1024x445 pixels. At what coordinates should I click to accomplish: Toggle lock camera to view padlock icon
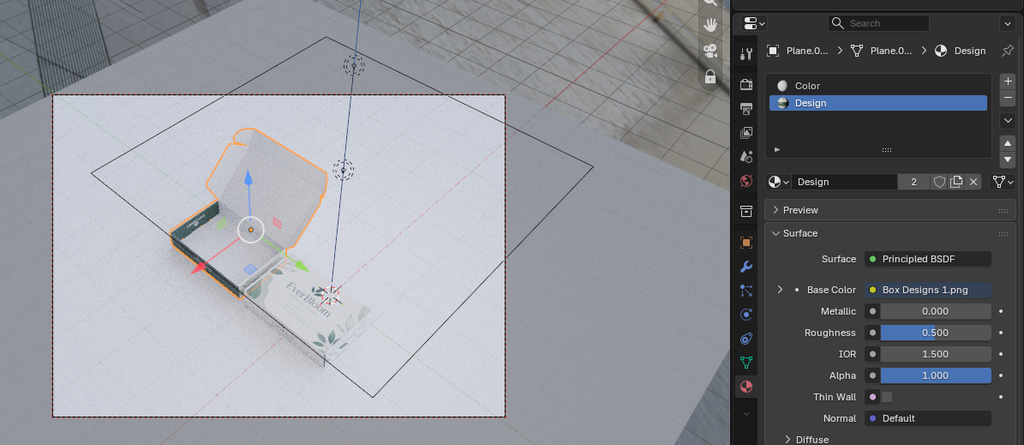coord(711,77)
